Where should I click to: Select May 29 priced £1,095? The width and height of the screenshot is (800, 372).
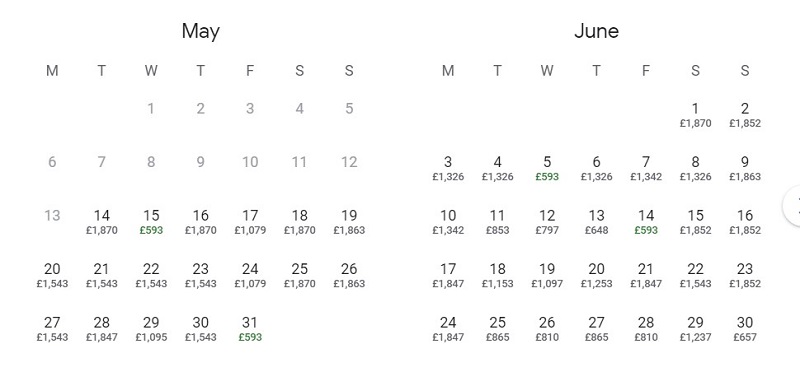(x=151, y=329)
